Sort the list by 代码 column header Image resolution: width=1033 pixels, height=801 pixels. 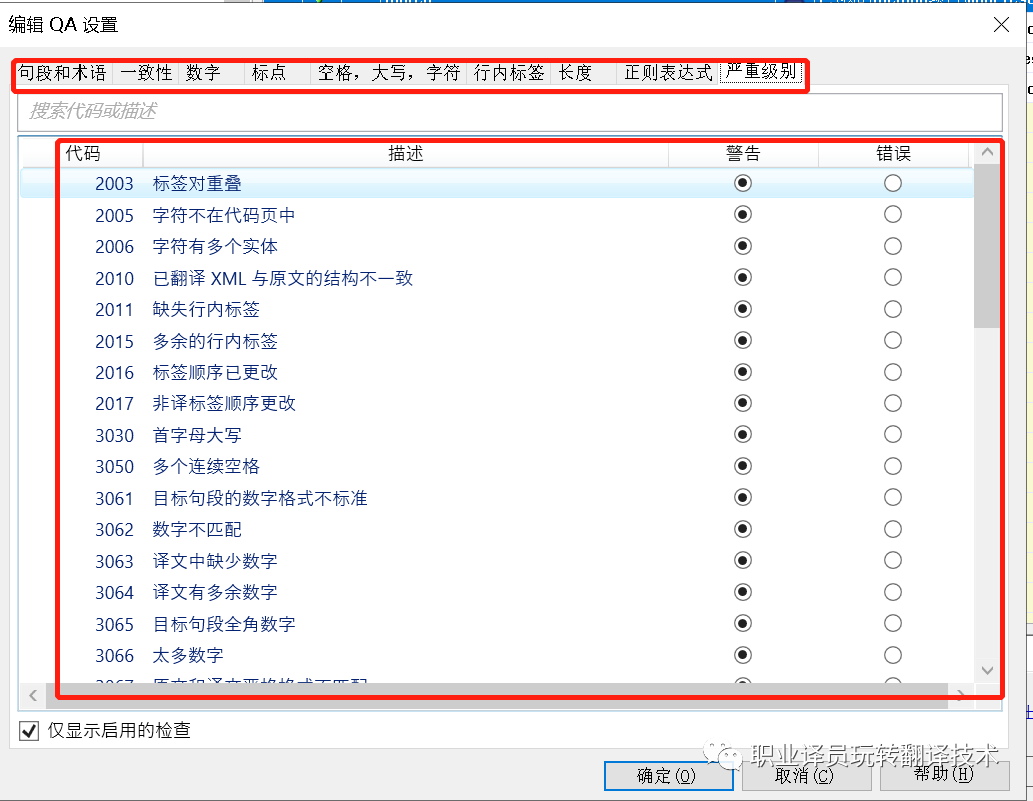click(x=83, y=153)
